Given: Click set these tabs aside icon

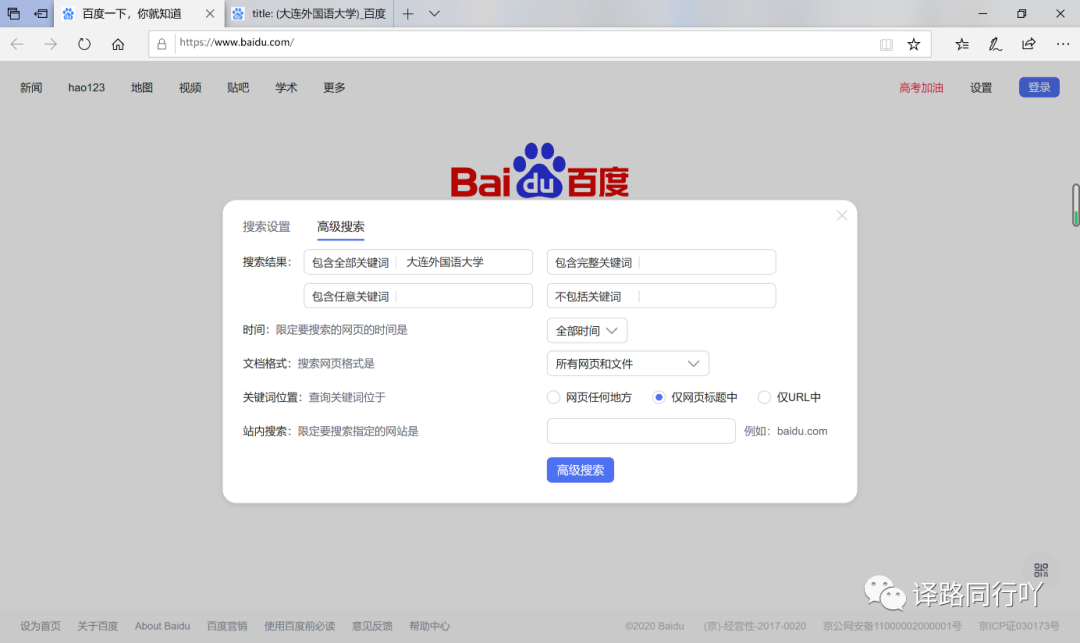Looking at the screenshot, I should pyautogui.click(x=41, y=13).
